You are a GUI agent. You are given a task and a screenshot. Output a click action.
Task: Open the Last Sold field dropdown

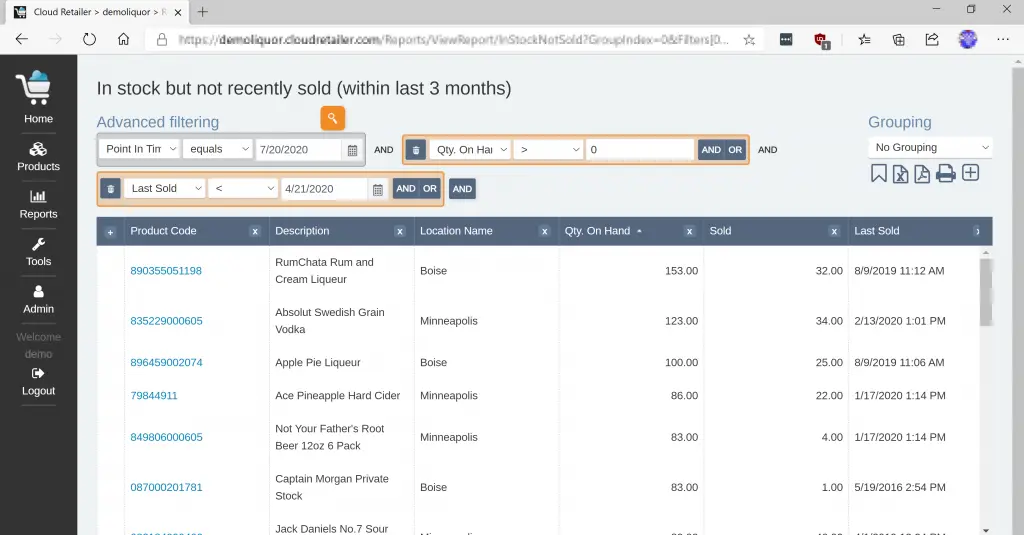click(165, 188)
